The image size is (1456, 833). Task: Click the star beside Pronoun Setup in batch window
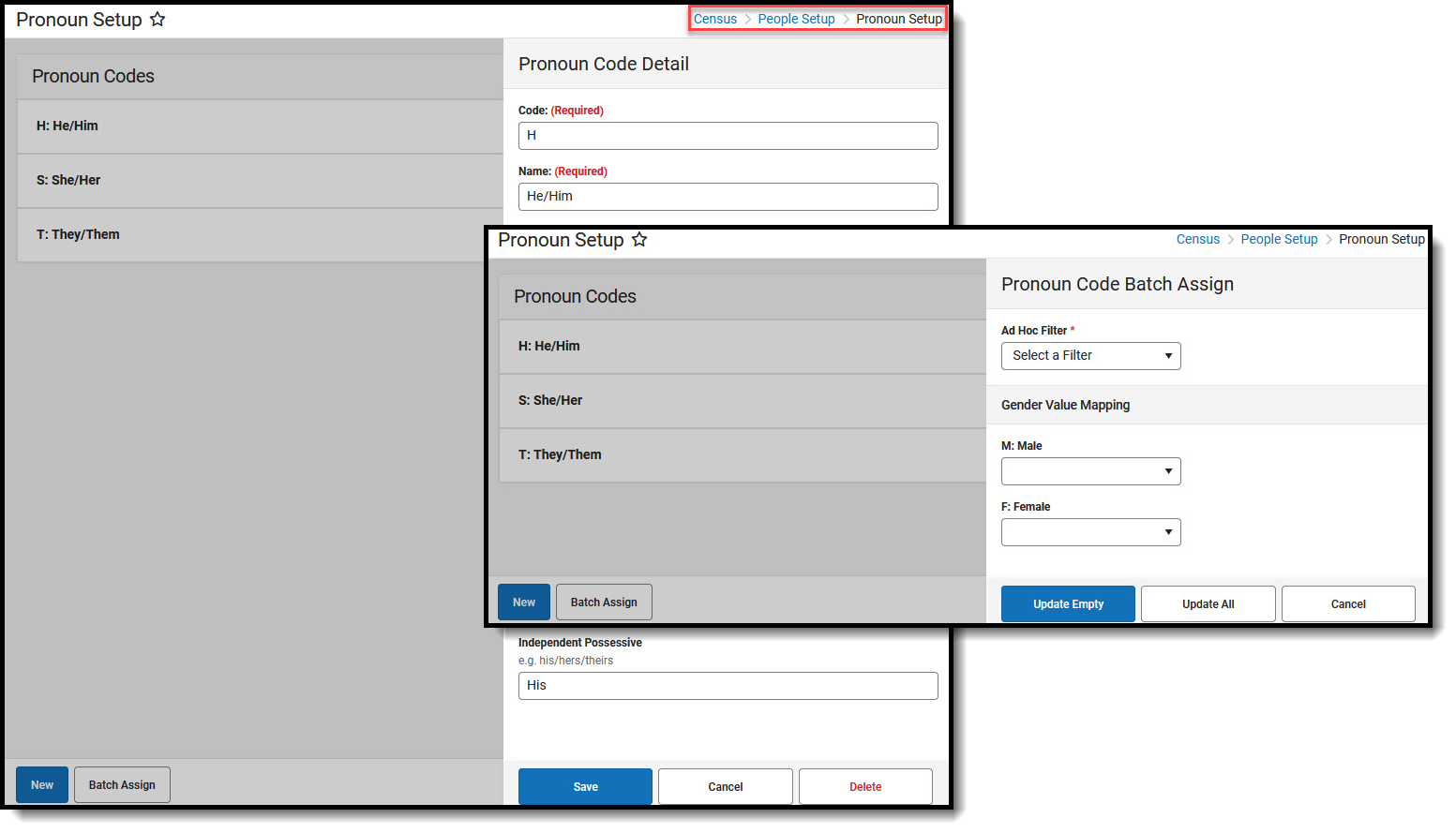[x=639, y=240]
